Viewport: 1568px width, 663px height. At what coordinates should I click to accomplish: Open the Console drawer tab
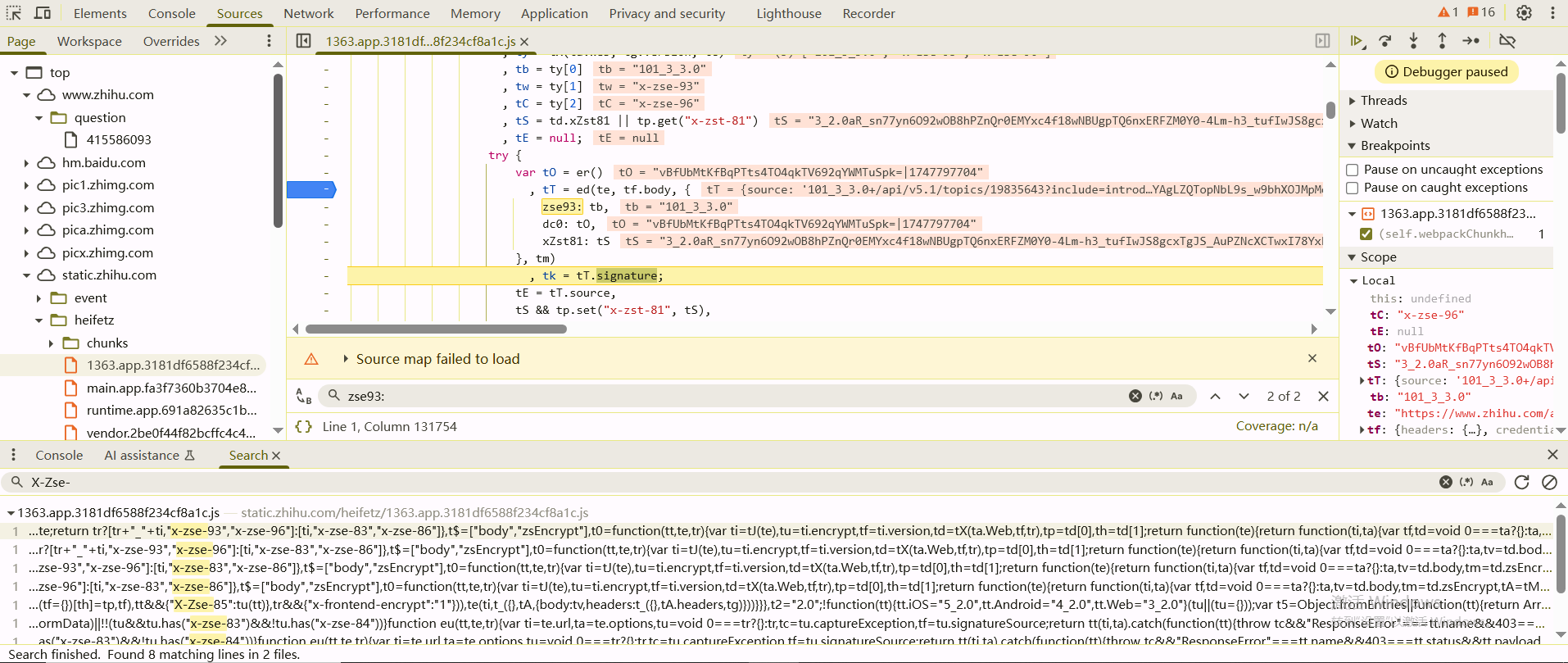[59, 456]
